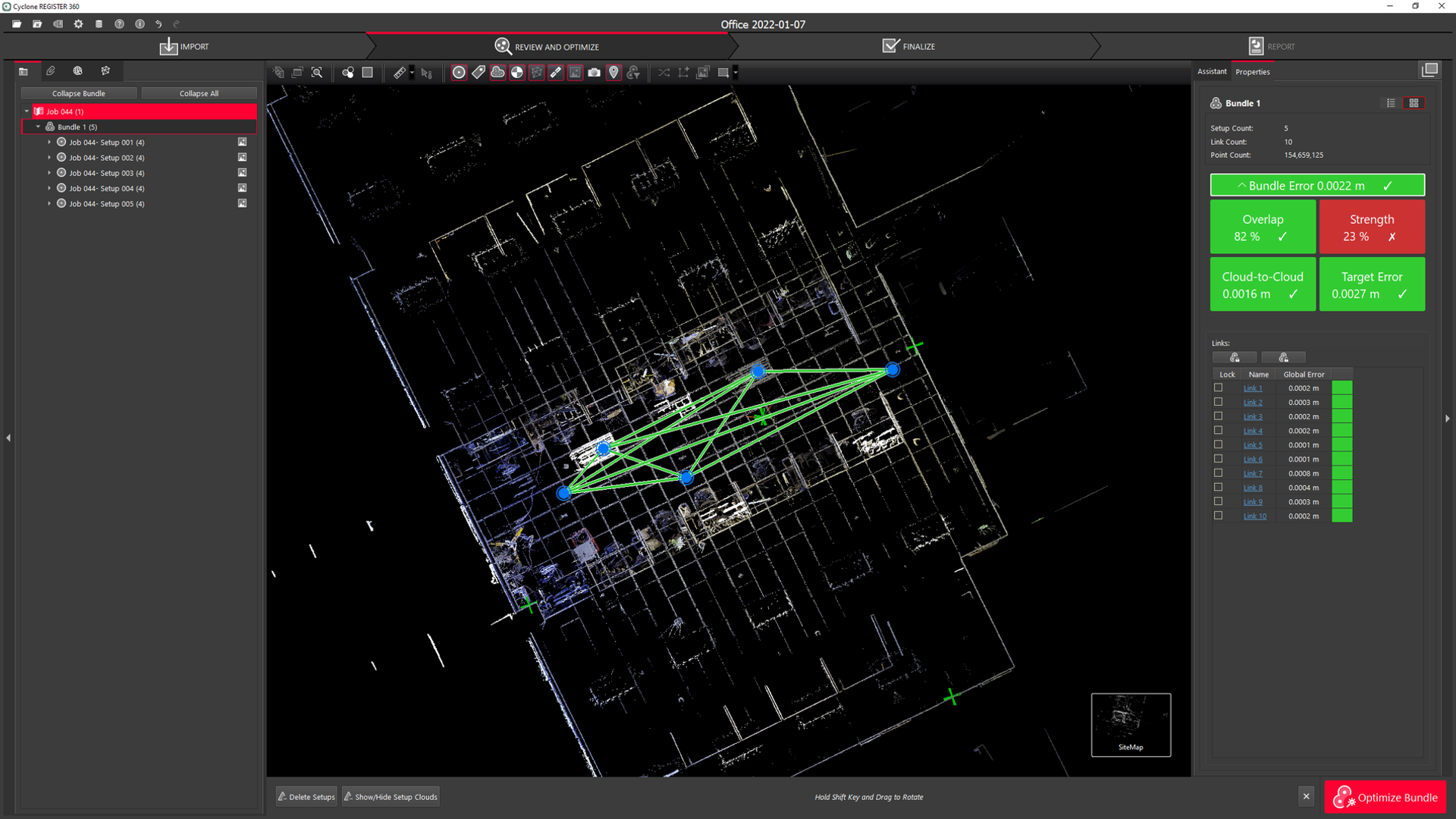The width and height of the screenshot is (1456, 819).
Task: Check the lock box for Link 7
Action: click(x=1218, y=473)
